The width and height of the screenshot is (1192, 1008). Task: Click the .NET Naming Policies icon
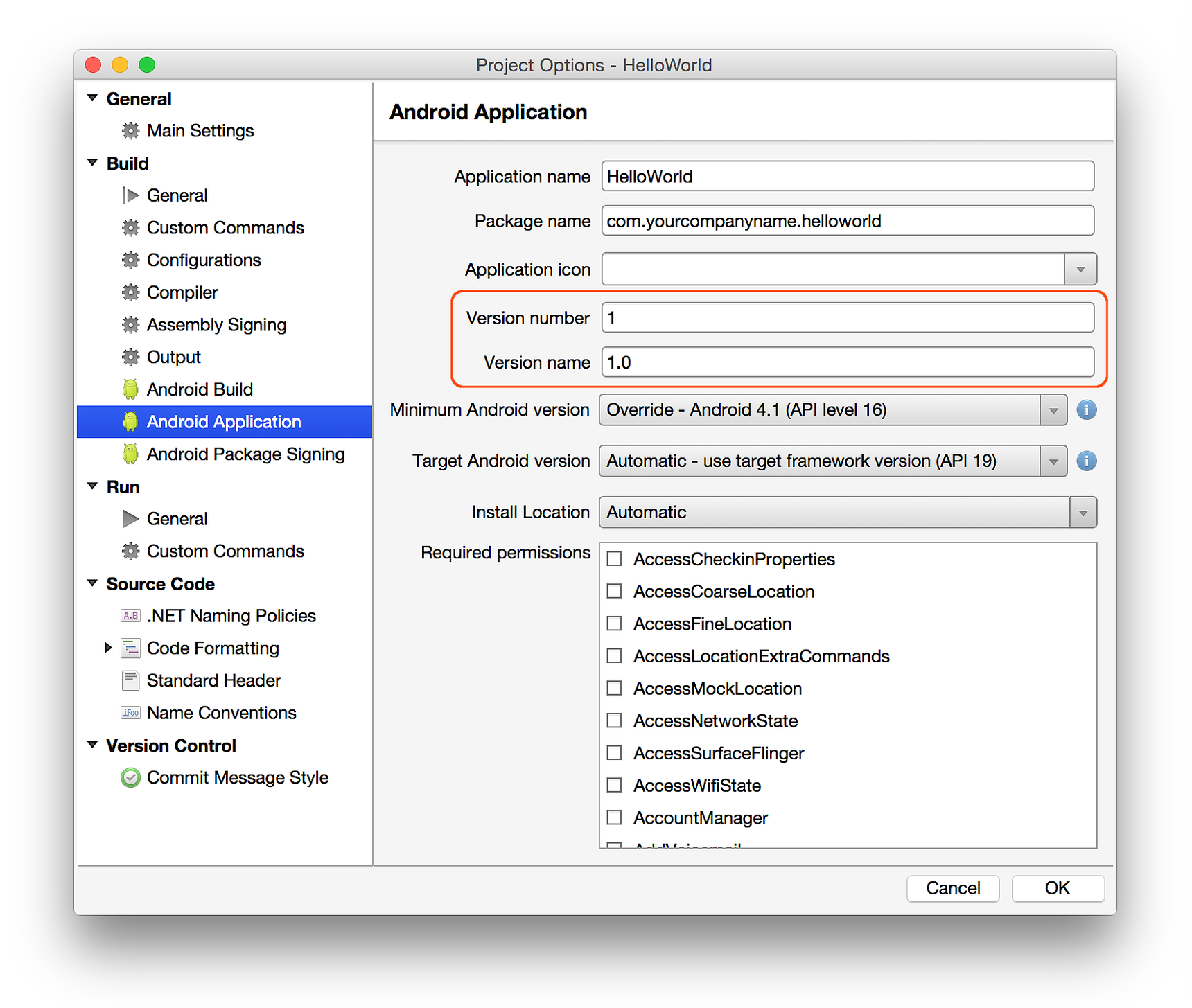click(130, 615)
